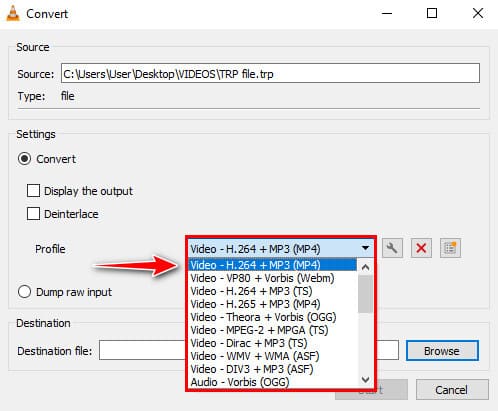The image size is (498, 411).
Task: Click scroll down arrow in profile list
Action: pos(366,379)
